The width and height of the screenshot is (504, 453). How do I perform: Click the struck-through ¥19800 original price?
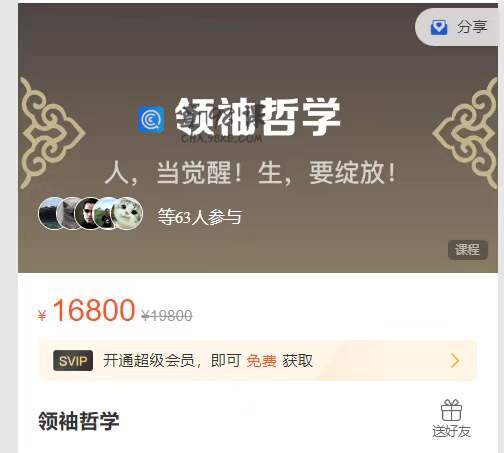click(167, 316)
